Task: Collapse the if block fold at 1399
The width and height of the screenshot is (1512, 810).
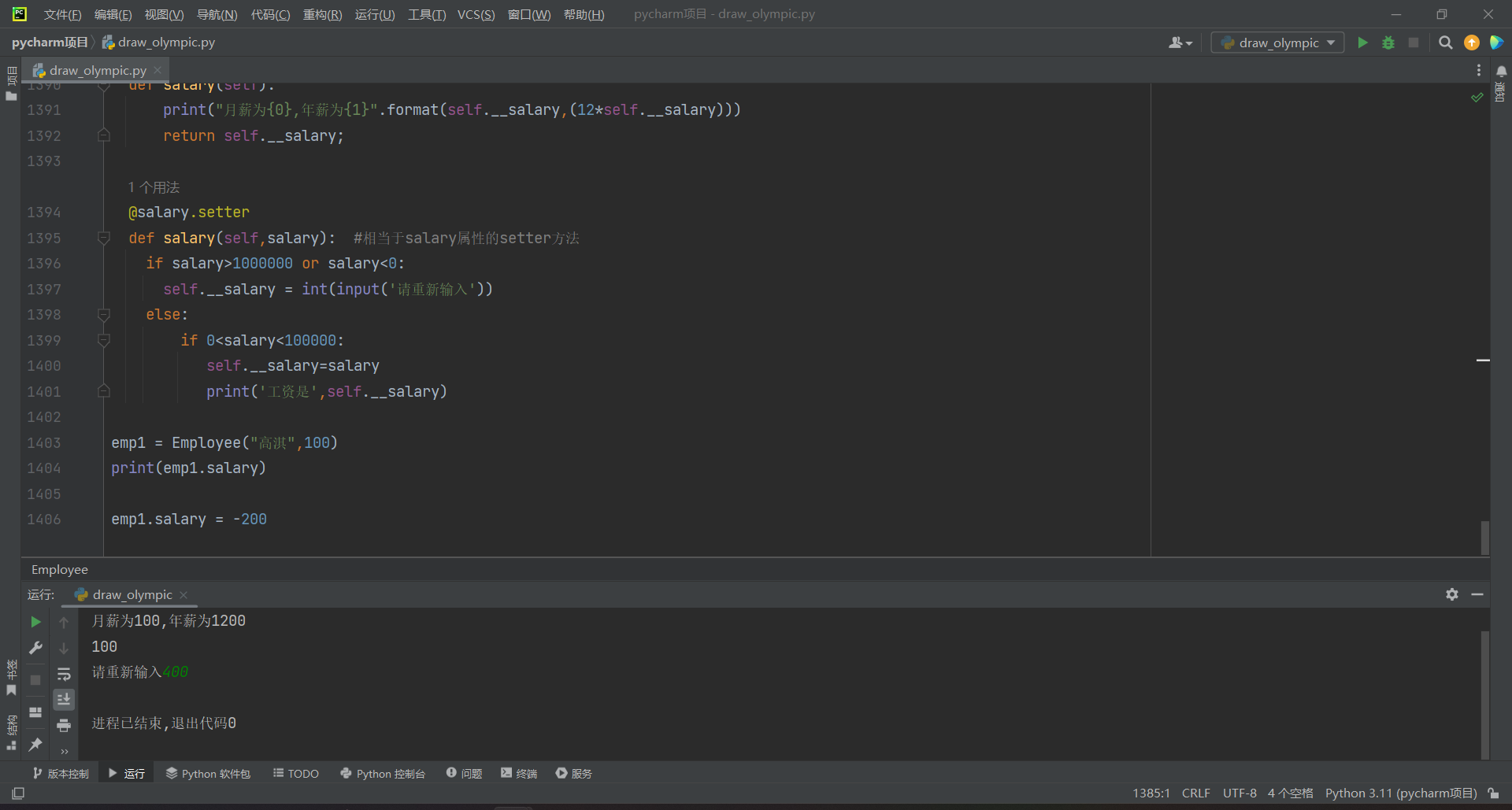Action: coord(103,340)
